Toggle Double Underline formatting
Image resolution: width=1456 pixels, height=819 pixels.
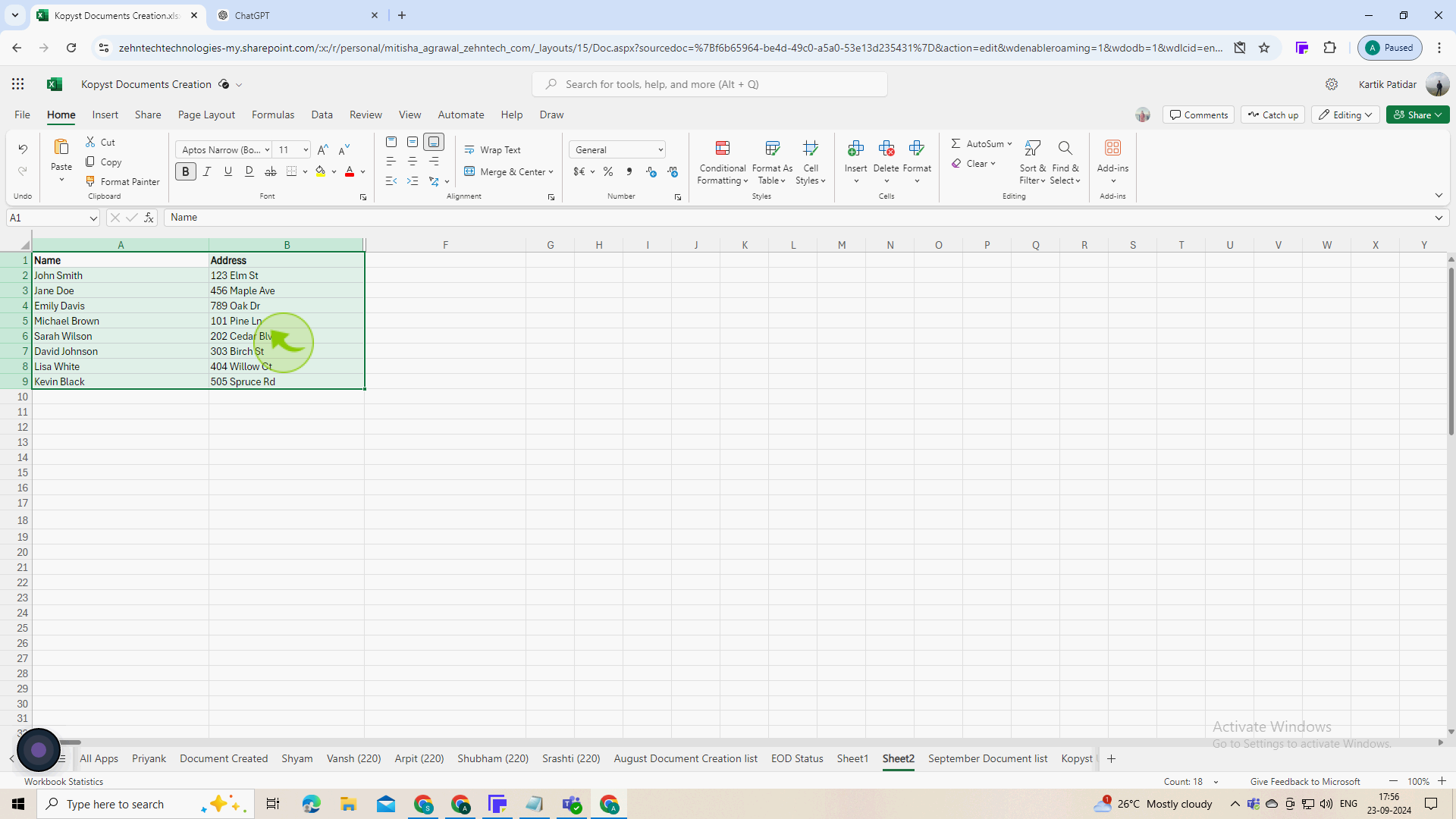pos(249,171)
